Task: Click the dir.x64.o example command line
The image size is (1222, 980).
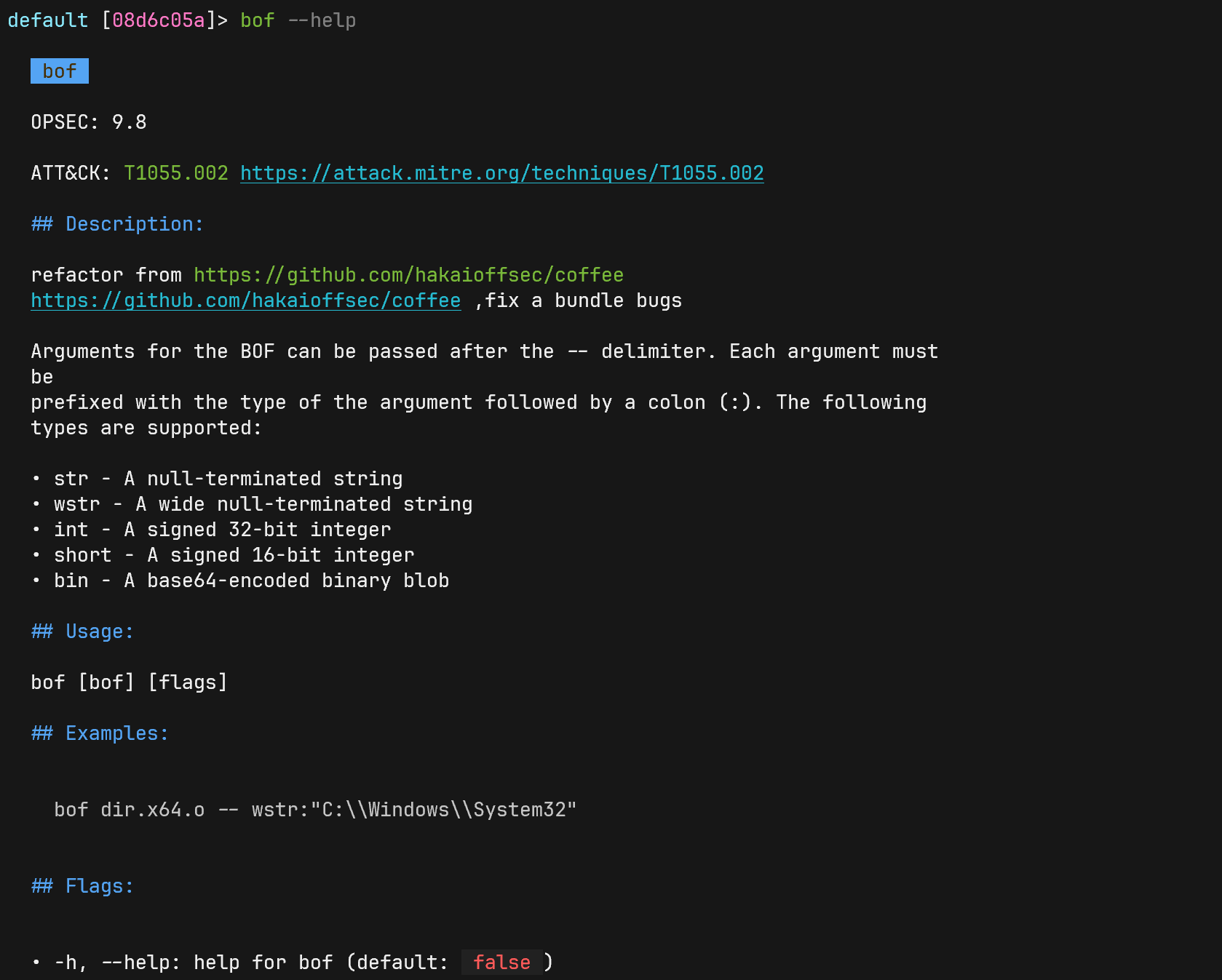Action: click(315, 810)
